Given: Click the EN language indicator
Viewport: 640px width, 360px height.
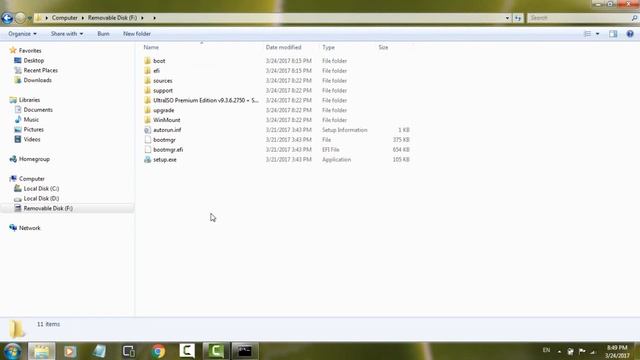Looking at the screenshot, I should 547,350.
